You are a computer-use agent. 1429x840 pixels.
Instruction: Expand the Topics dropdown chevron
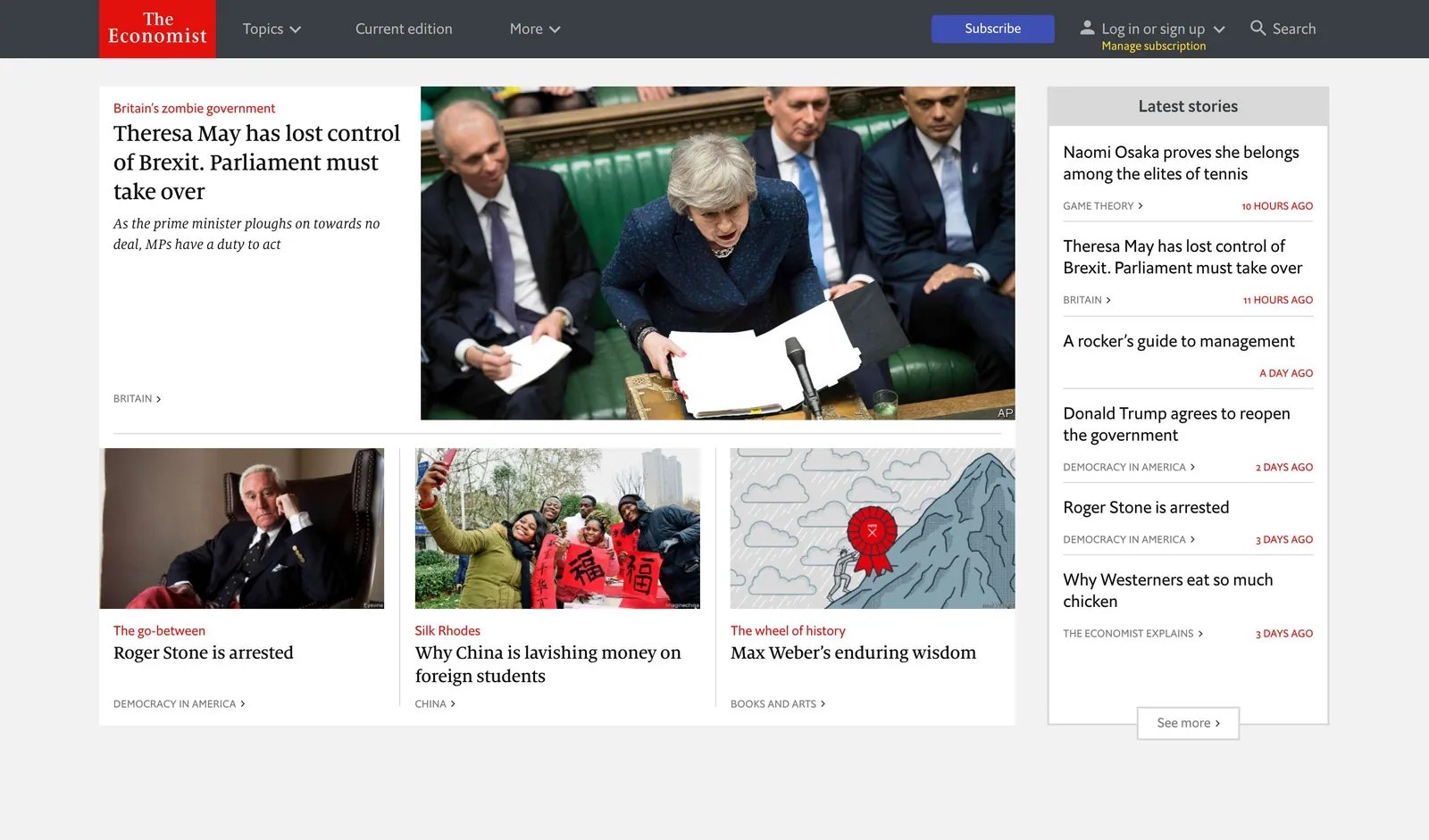coord(296,29)
